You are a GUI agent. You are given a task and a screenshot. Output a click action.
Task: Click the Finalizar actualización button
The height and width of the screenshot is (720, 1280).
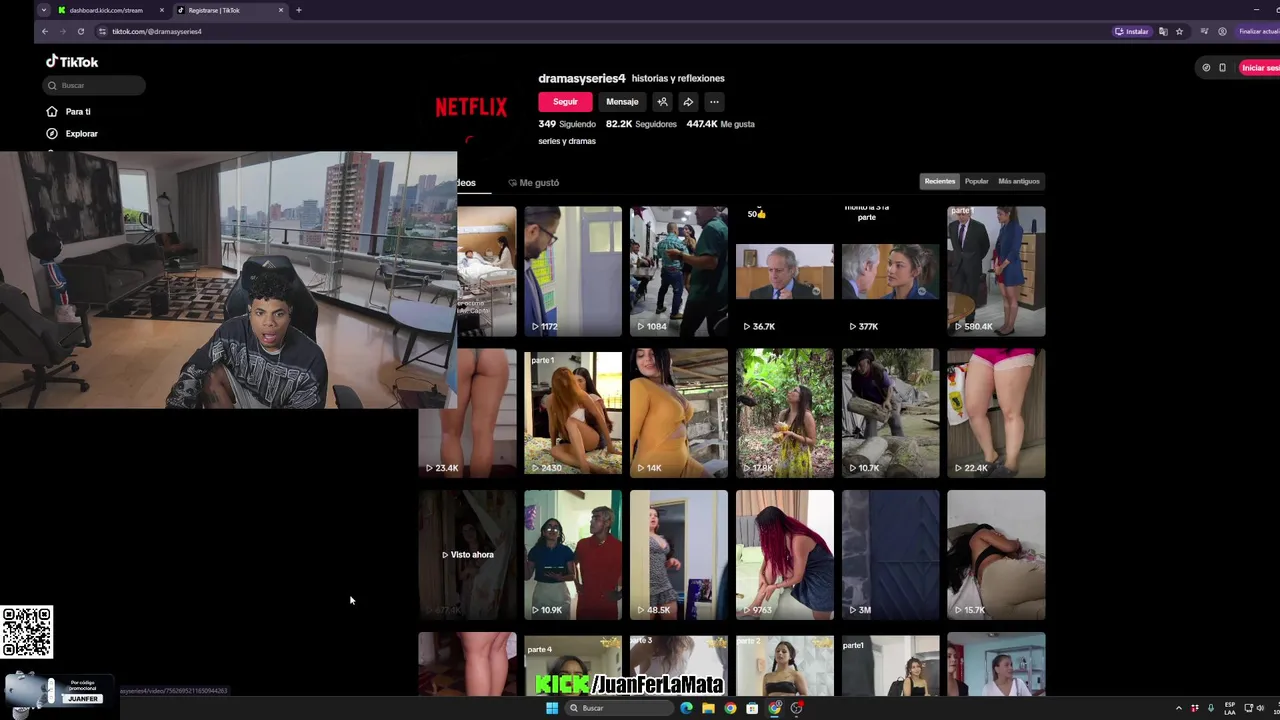coord(1258,31)
